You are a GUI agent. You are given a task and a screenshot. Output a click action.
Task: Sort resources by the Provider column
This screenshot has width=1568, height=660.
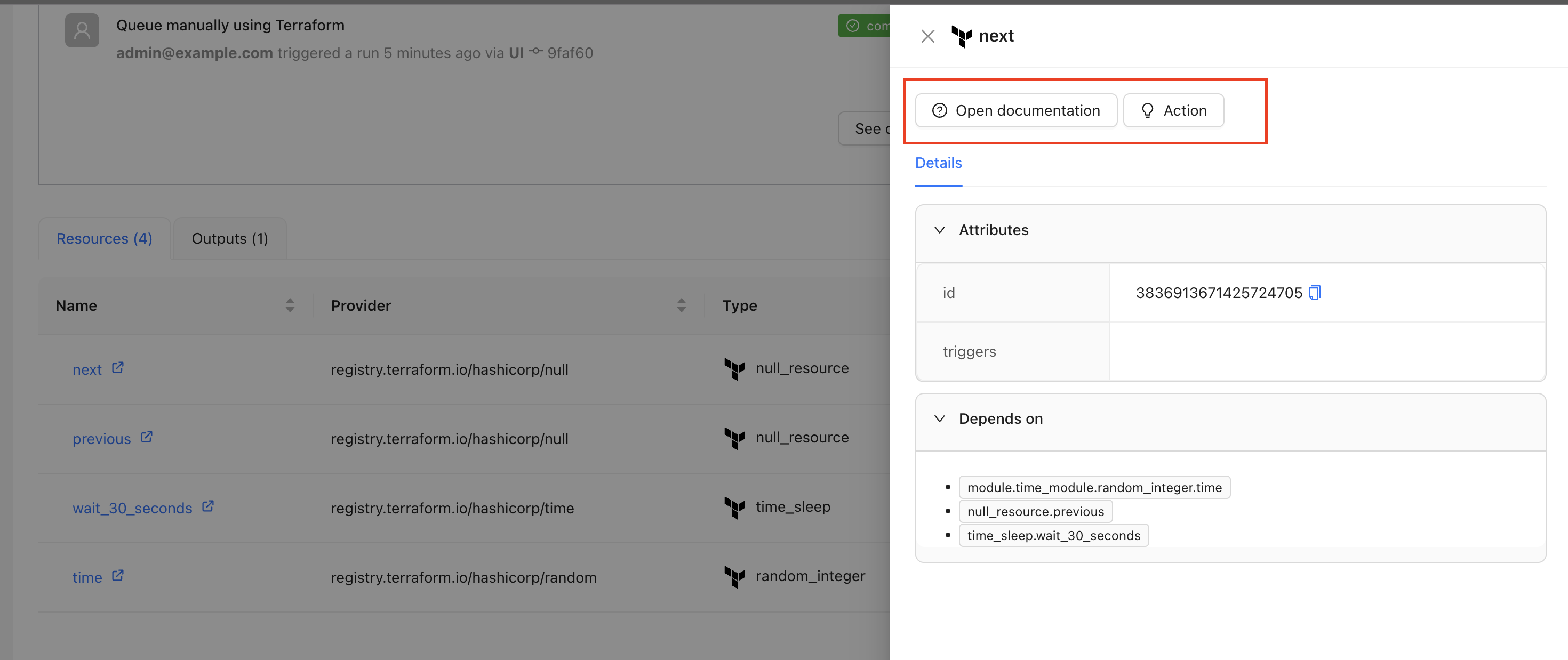click(x=681, y=305)
